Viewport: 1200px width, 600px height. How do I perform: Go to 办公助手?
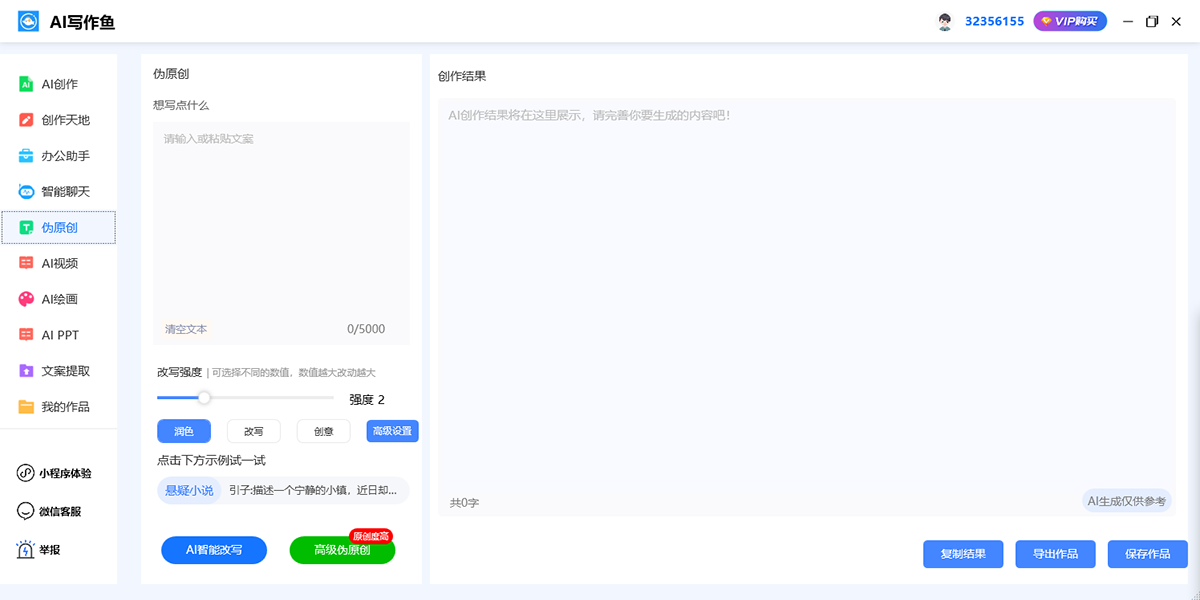tap(59, 156)
